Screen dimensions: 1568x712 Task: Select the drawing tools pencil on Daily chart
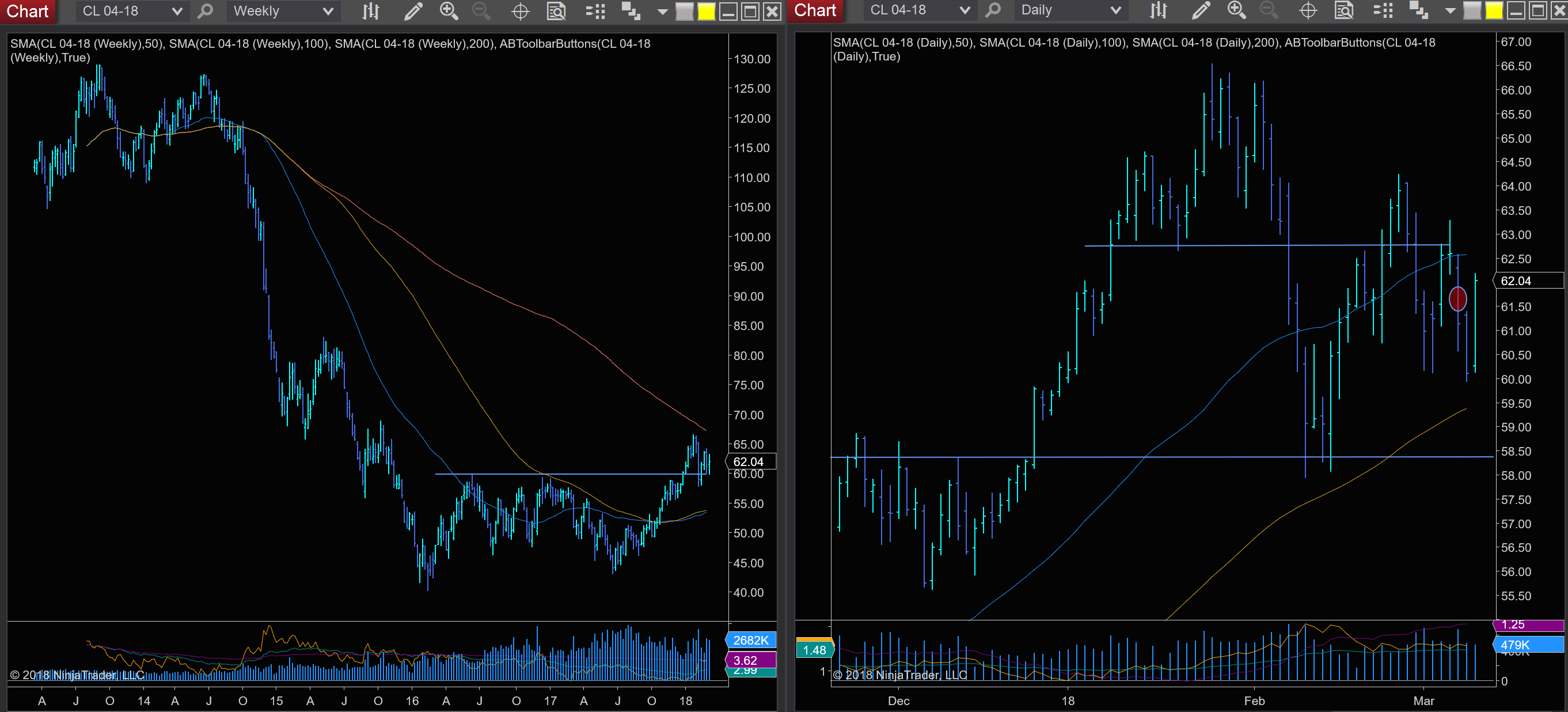[1201, 10]
